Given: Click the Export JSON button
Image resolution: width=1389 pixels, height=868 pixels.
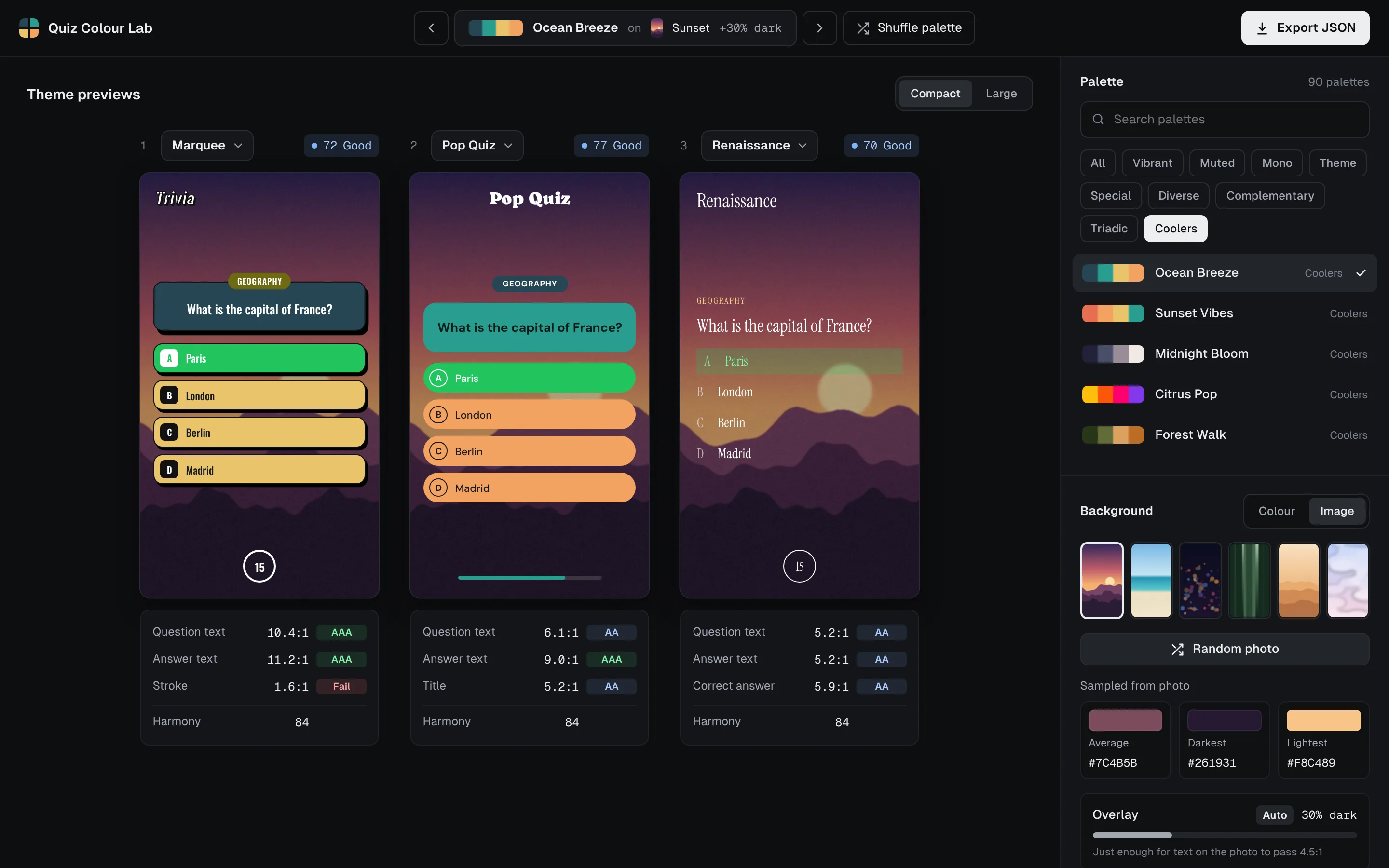Looking at the screenshot, I should [x=1305, y=28].
